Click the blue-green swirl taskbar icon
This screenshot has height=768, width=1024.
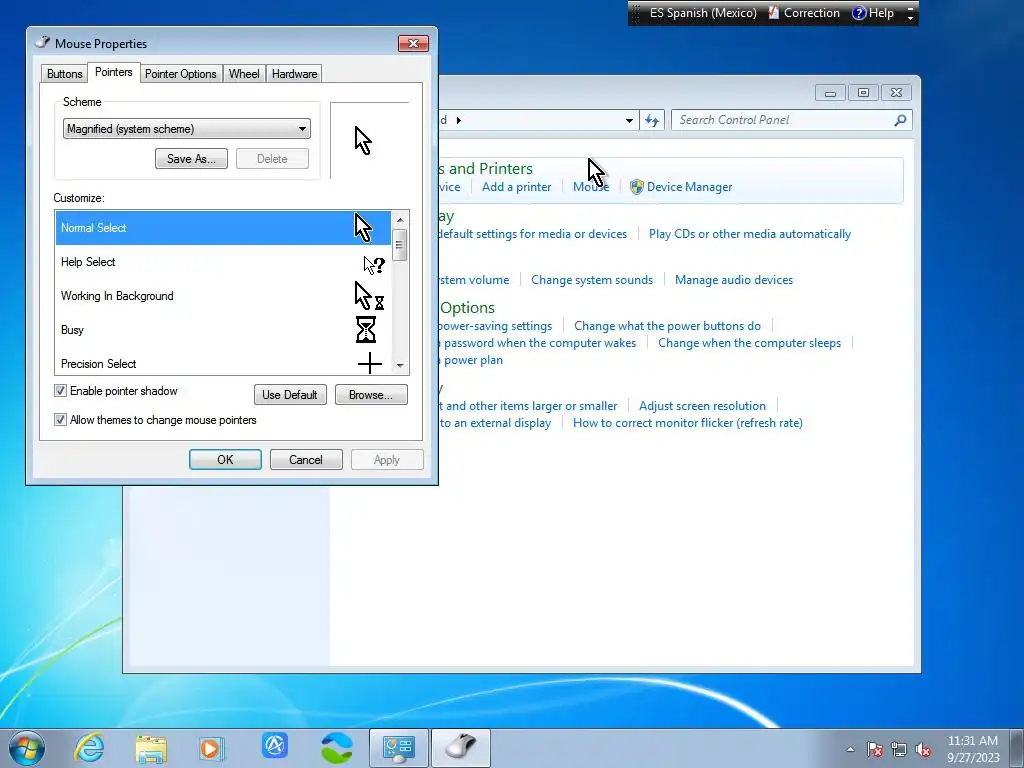(x=337, y=748)
